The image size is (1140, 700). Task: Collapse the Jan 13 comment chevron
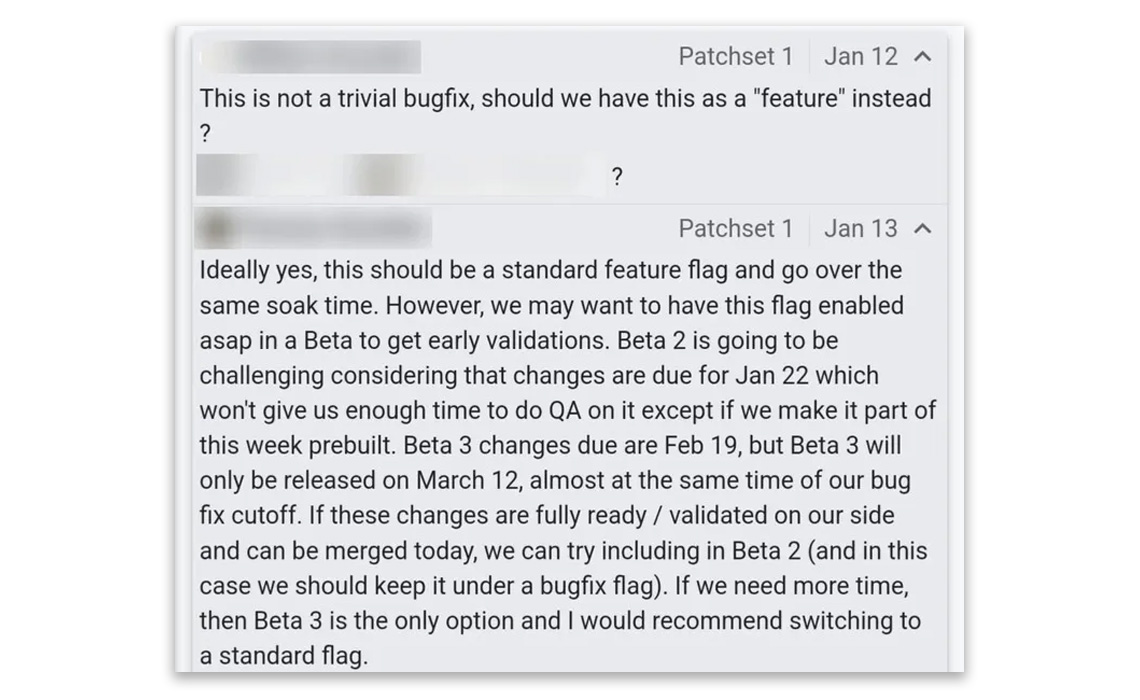(x=923, y=229)
